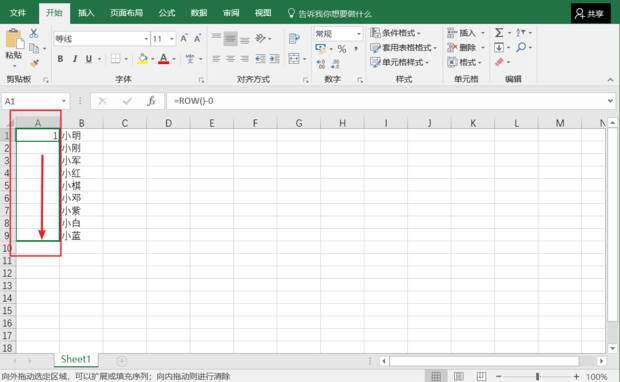Image resolution: width=620 pixels, height=382 pixels.
Task: Switch to Page Layout view icon
Action: [x=459, y=376]
